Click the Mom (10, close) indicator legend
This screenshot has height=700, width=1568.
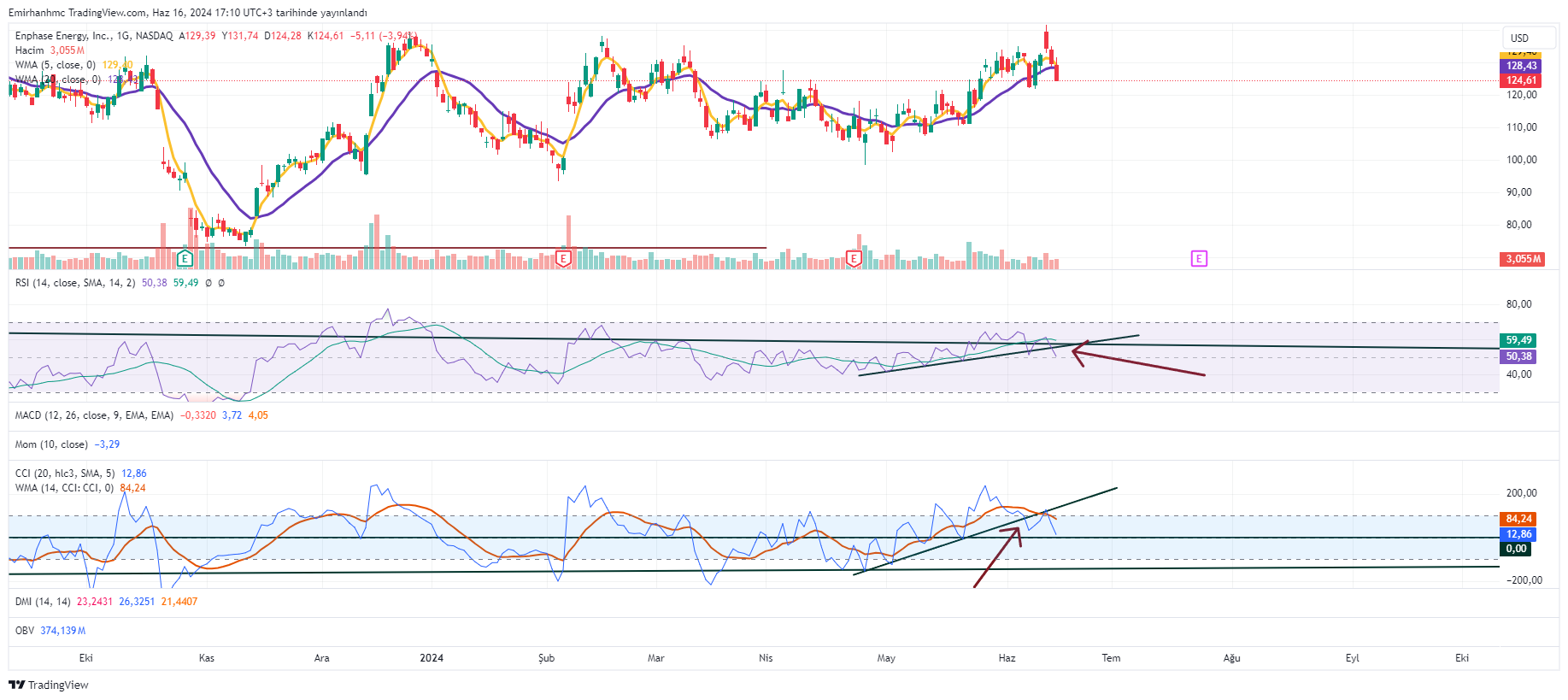[x=51, y=444]
